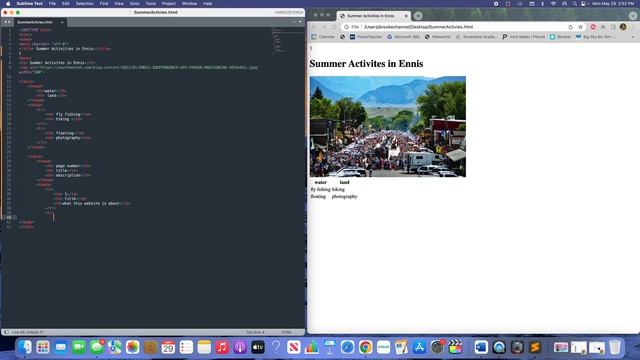Open Apple TV app in the Dock
Viewport: 640px width, 360px height.
258,347
